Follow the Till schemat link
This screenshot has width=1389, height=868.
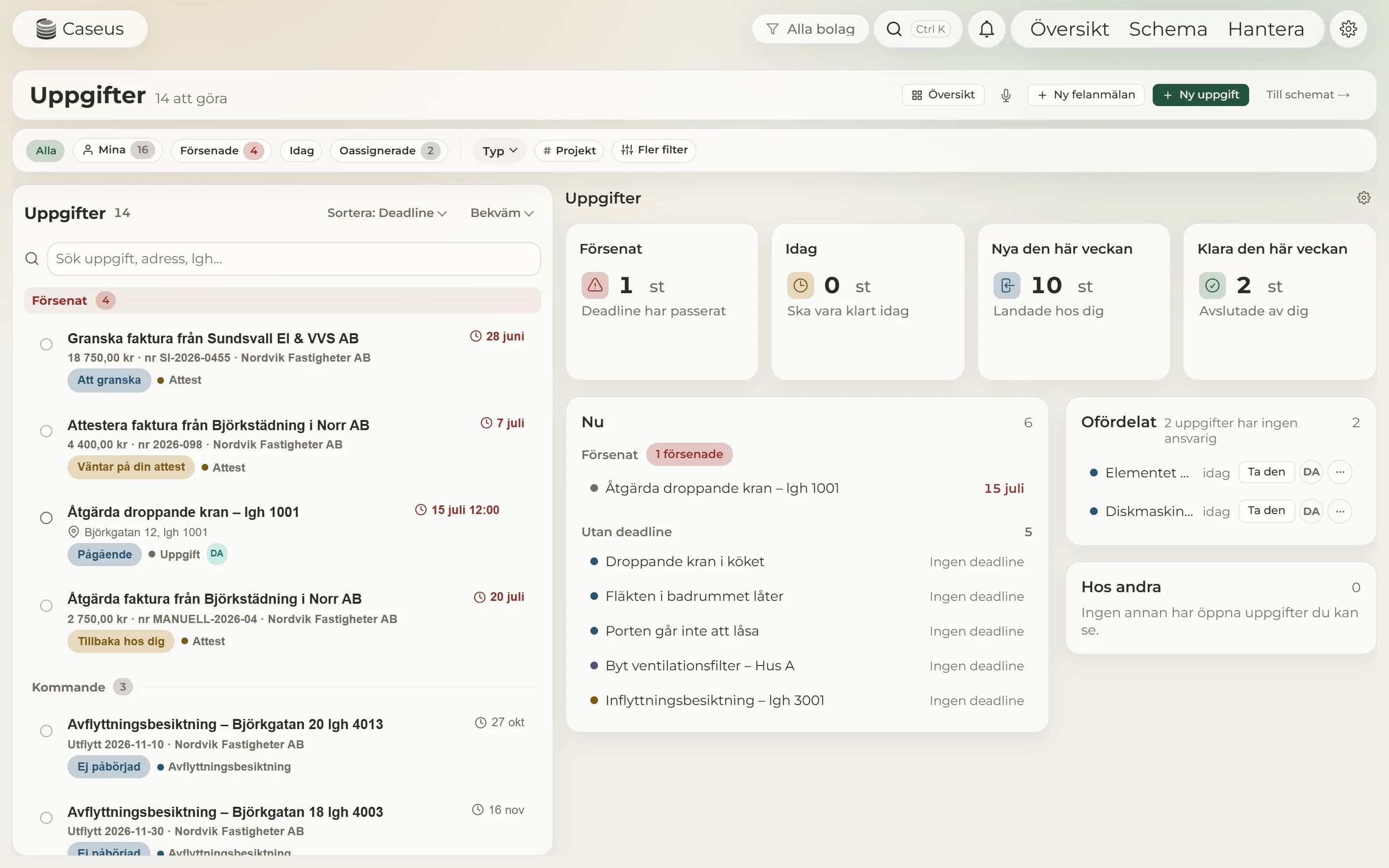(1307, 95)
